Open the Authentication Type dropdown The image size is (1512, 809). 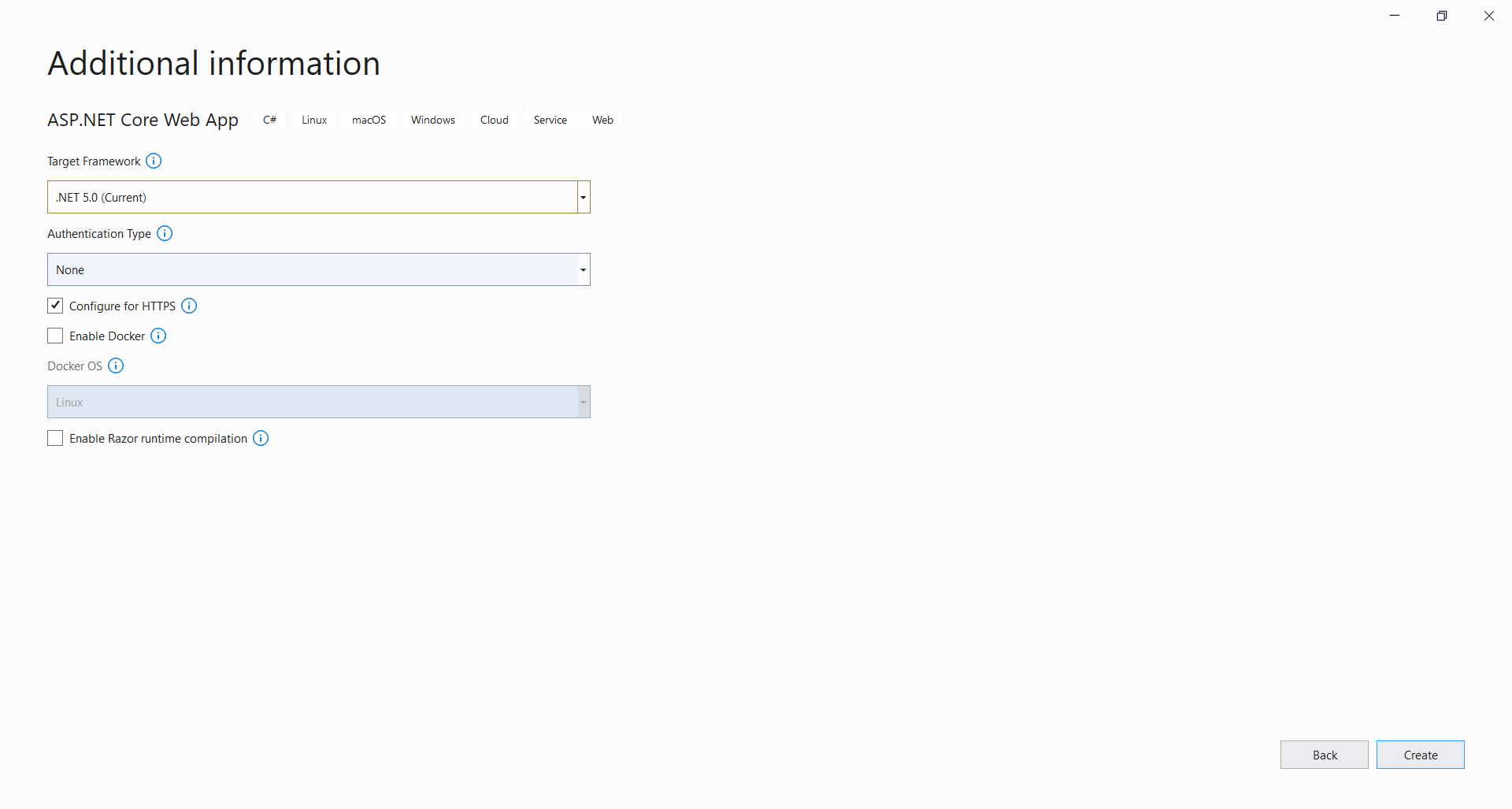(x=583, y=269)
